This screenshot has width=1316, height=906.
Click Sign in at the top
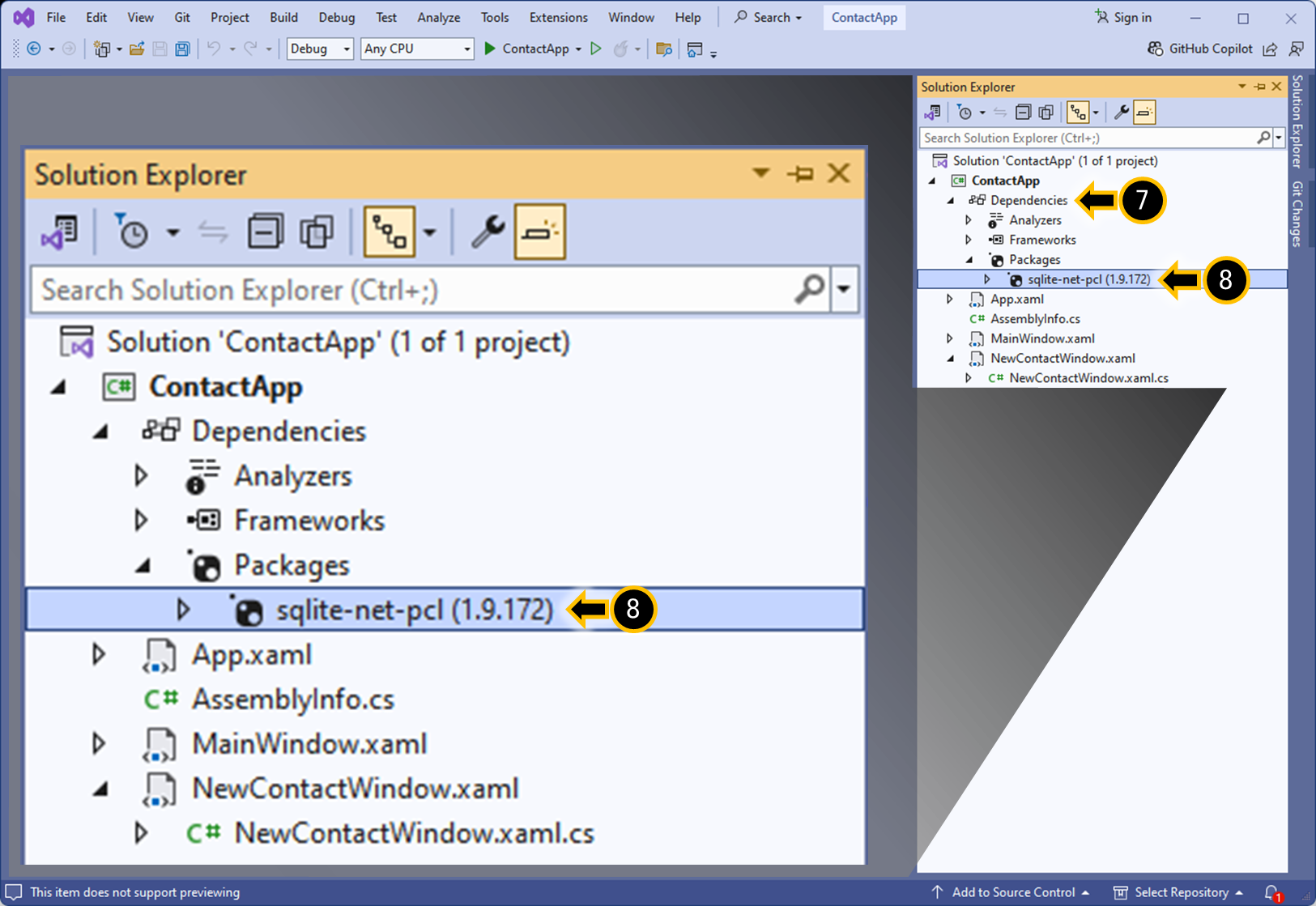tap(1122, 17)
